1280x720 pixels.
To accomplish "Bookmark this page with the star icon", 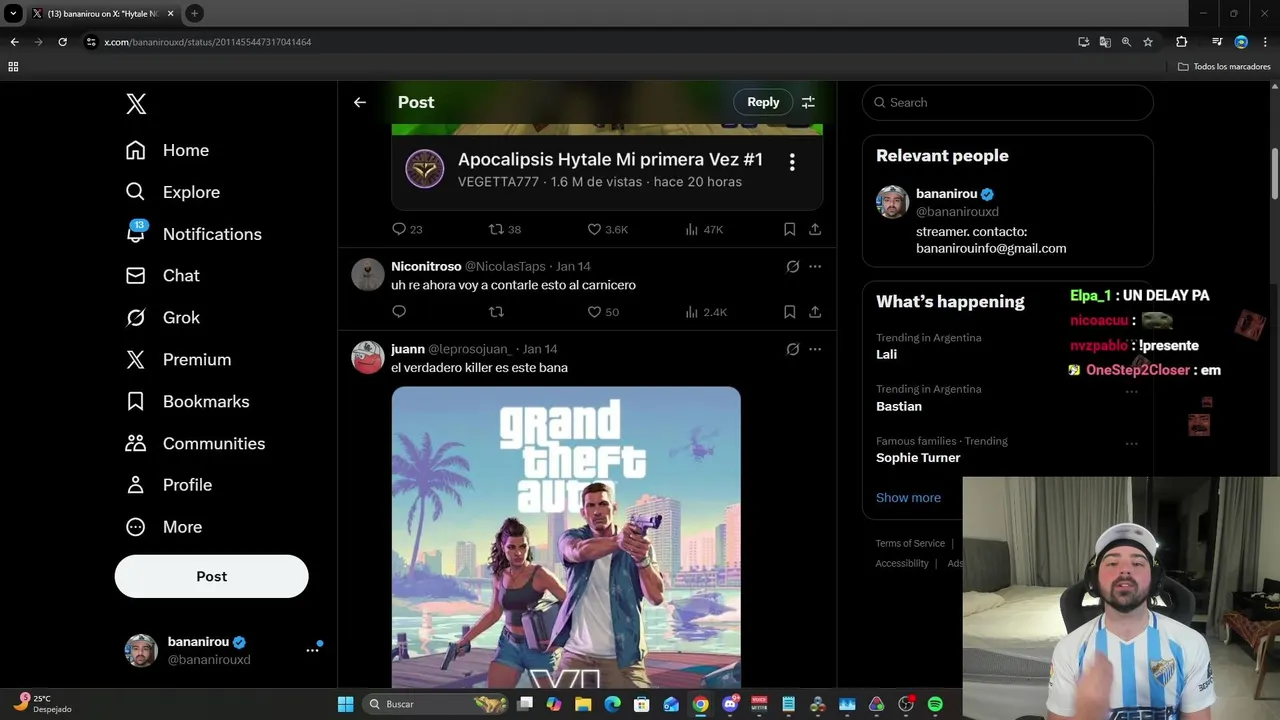I will tap(1148, 42).
